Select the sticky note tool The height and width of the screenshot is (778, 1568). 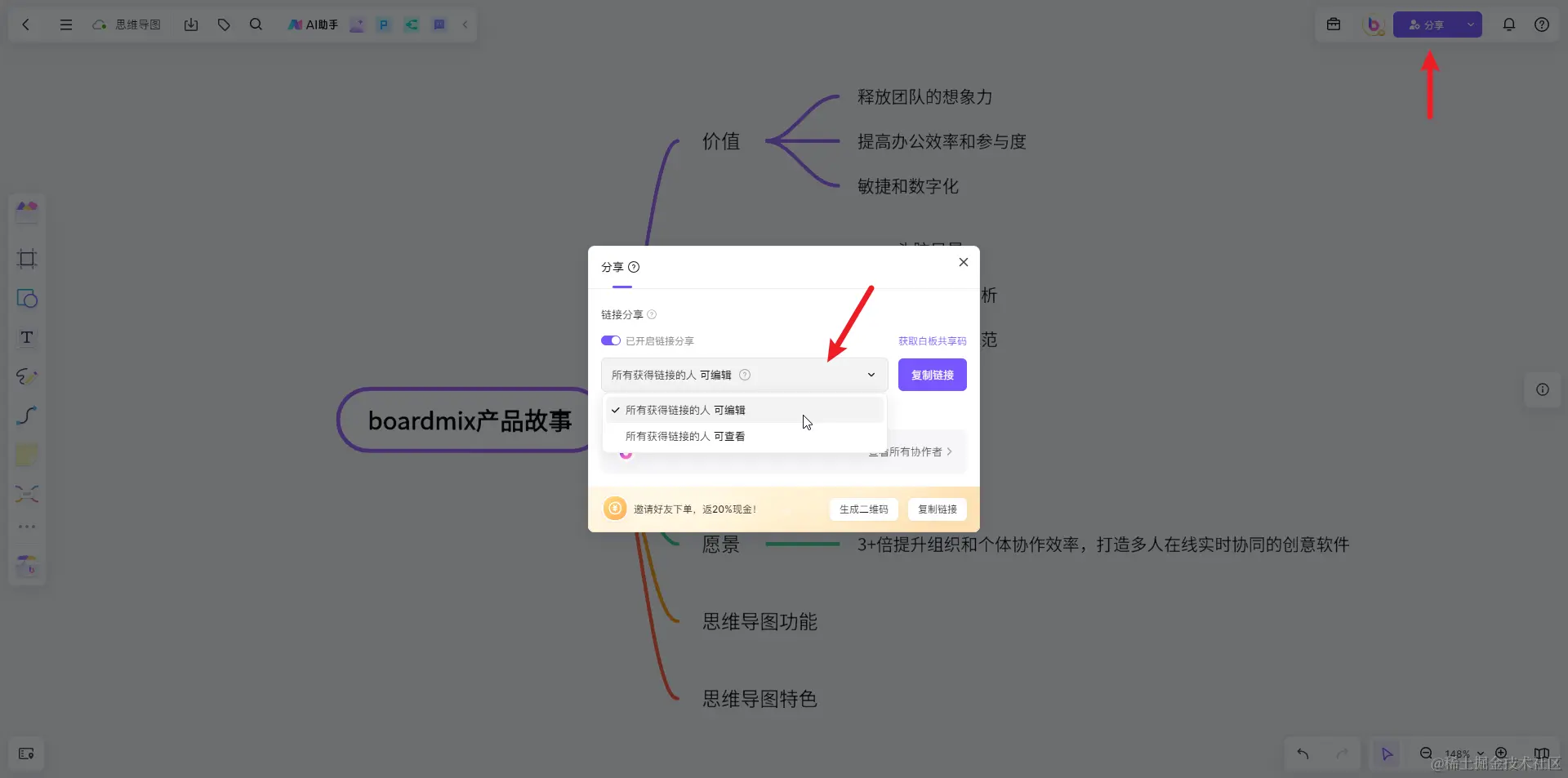[x=27, y=455]
